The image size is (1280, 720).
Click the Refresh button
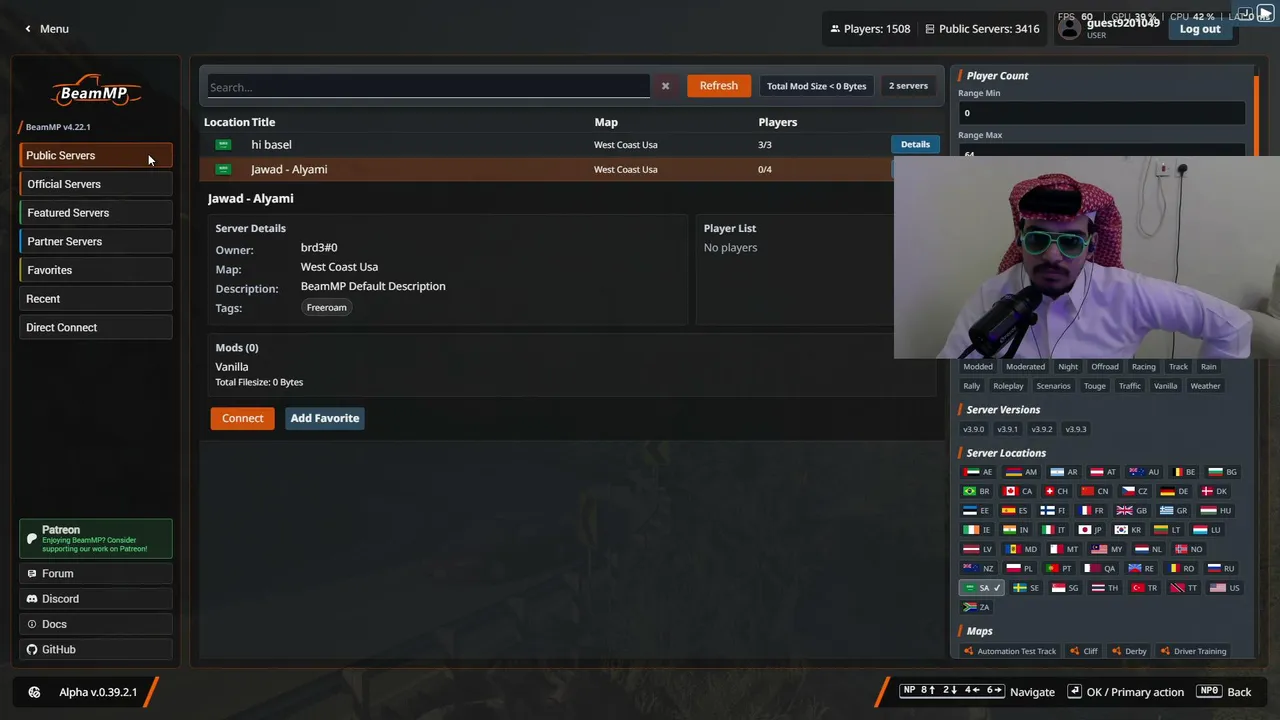(719, 86)
